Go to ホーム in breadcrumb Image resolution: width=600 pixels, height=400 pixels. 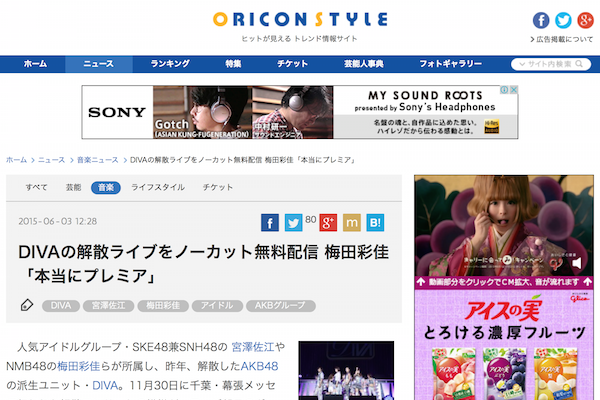[16, 160]
